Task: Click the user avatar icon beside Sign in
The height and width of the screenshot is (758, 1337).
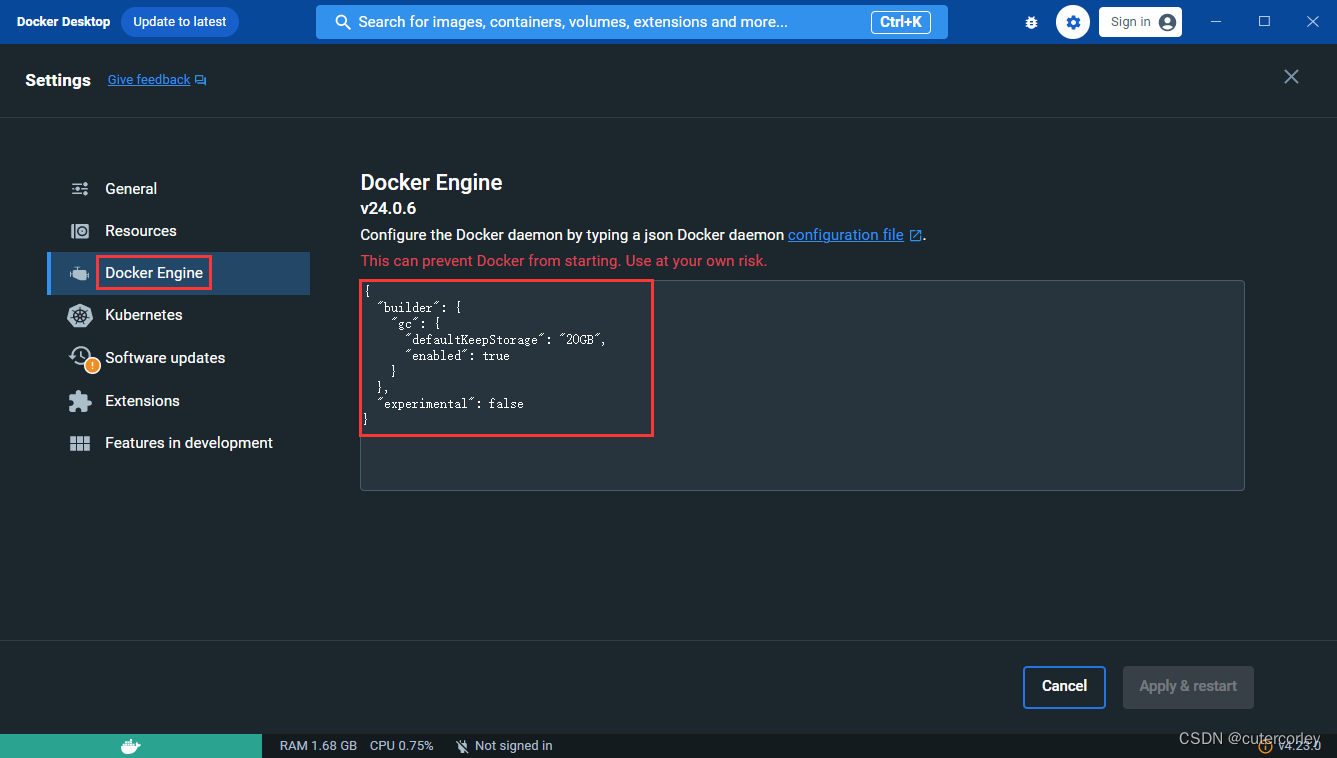Action: (x=1167, y=22)
